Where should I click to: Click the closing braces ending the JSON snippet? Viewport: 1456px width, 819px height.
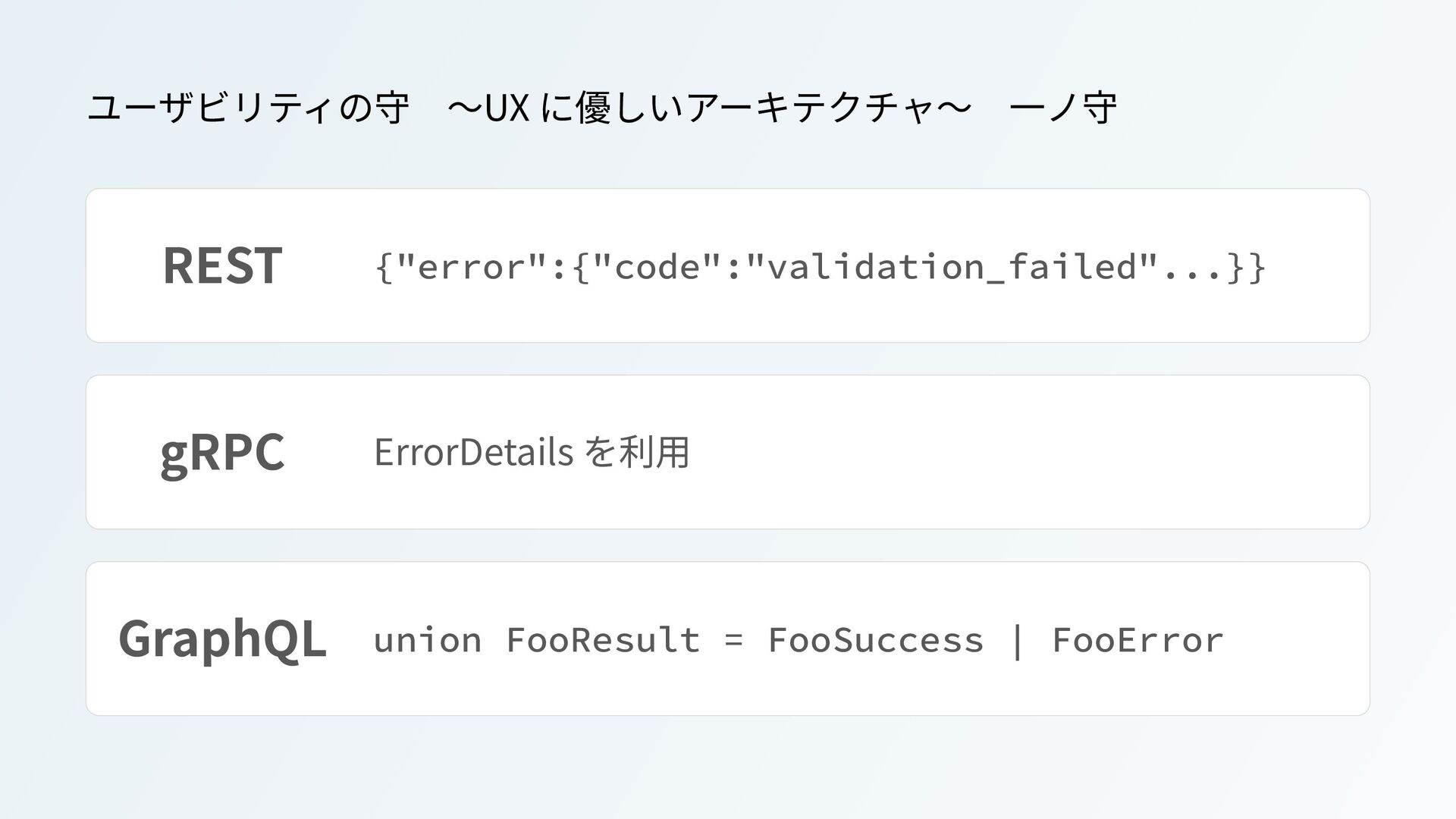click(1246, 266)
